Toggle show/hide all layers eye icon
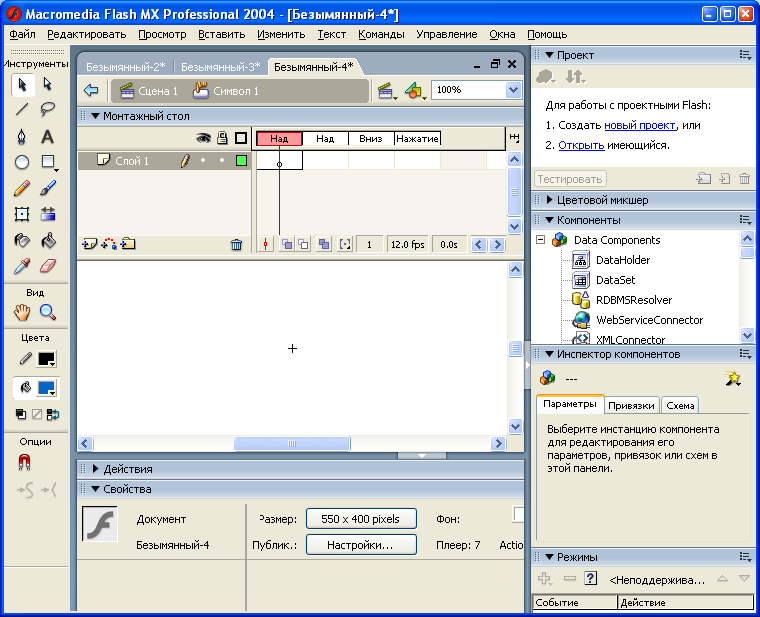The width and height of the screenshot is (760, 617). point(204,138)
